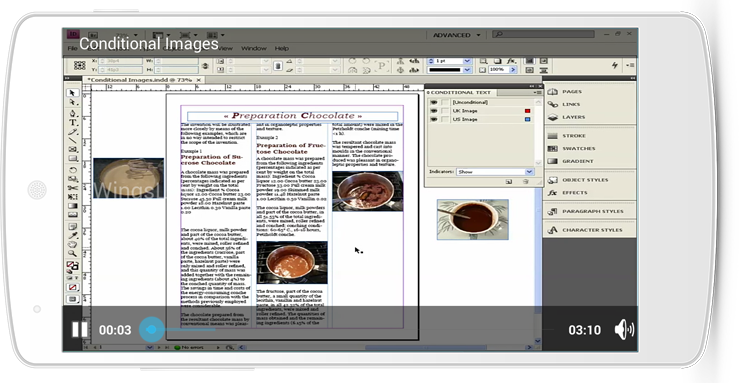Toggle visibility eye for US Image condition
This screenshot has width=739, height=383.
[x=434, y=119]
